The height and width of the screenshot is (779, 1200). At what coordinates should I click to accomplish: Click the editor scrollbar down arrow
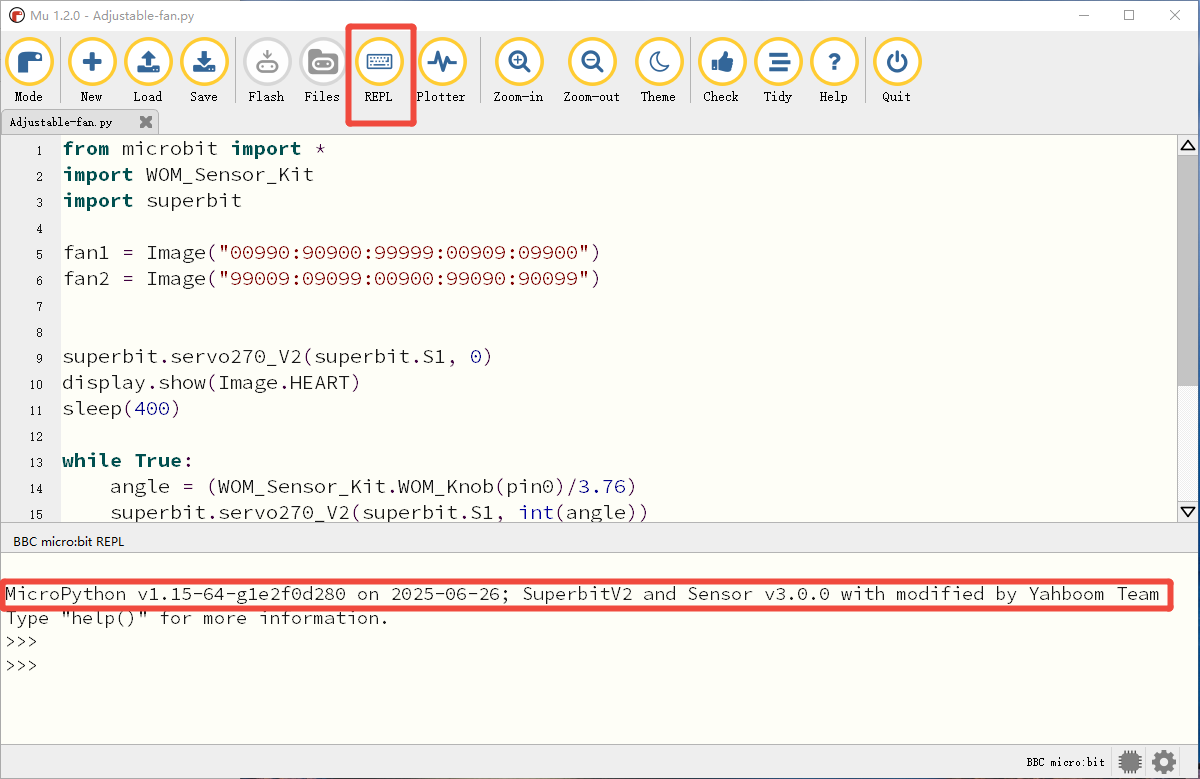(1188, 511)
